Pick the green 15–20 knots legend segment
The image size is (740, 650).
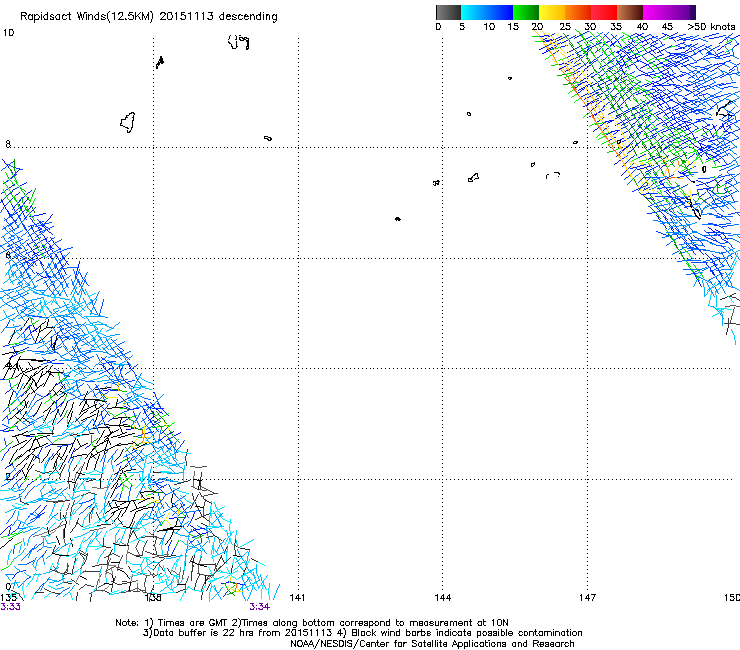tap(526, 12)
